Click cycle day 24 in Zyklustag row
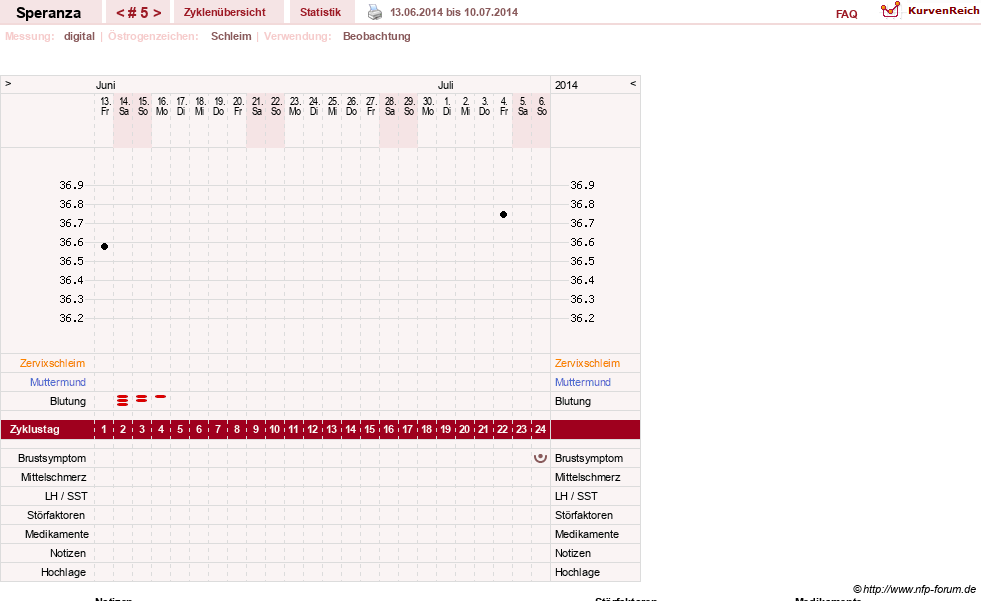 [x=541, y=429]
